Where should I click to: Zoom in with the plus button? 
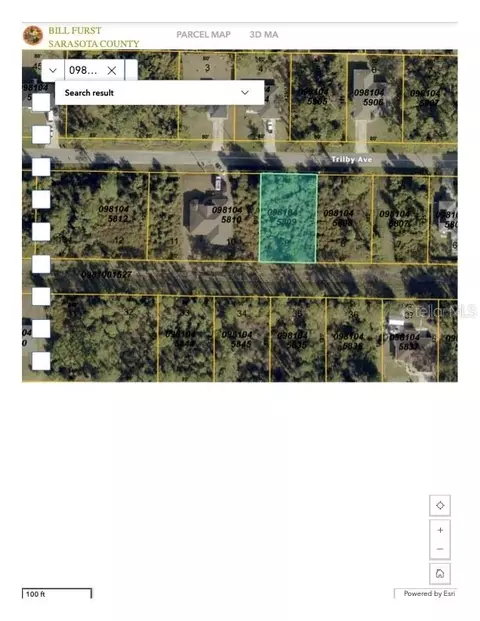[x=440, y=530]
